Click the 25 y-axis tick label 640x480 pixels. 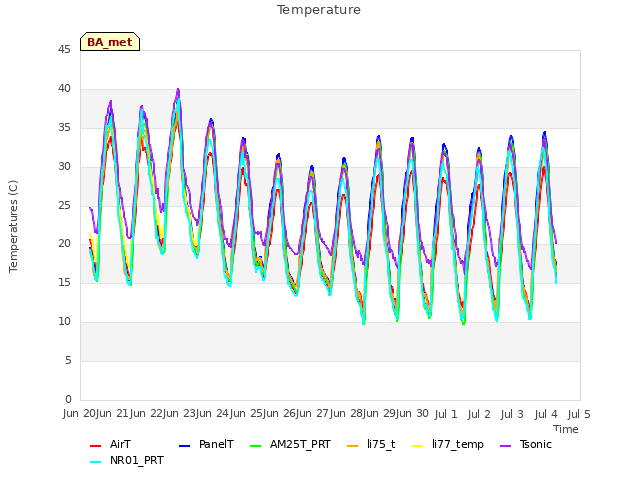pyautogui.click(x=64, y=205)
